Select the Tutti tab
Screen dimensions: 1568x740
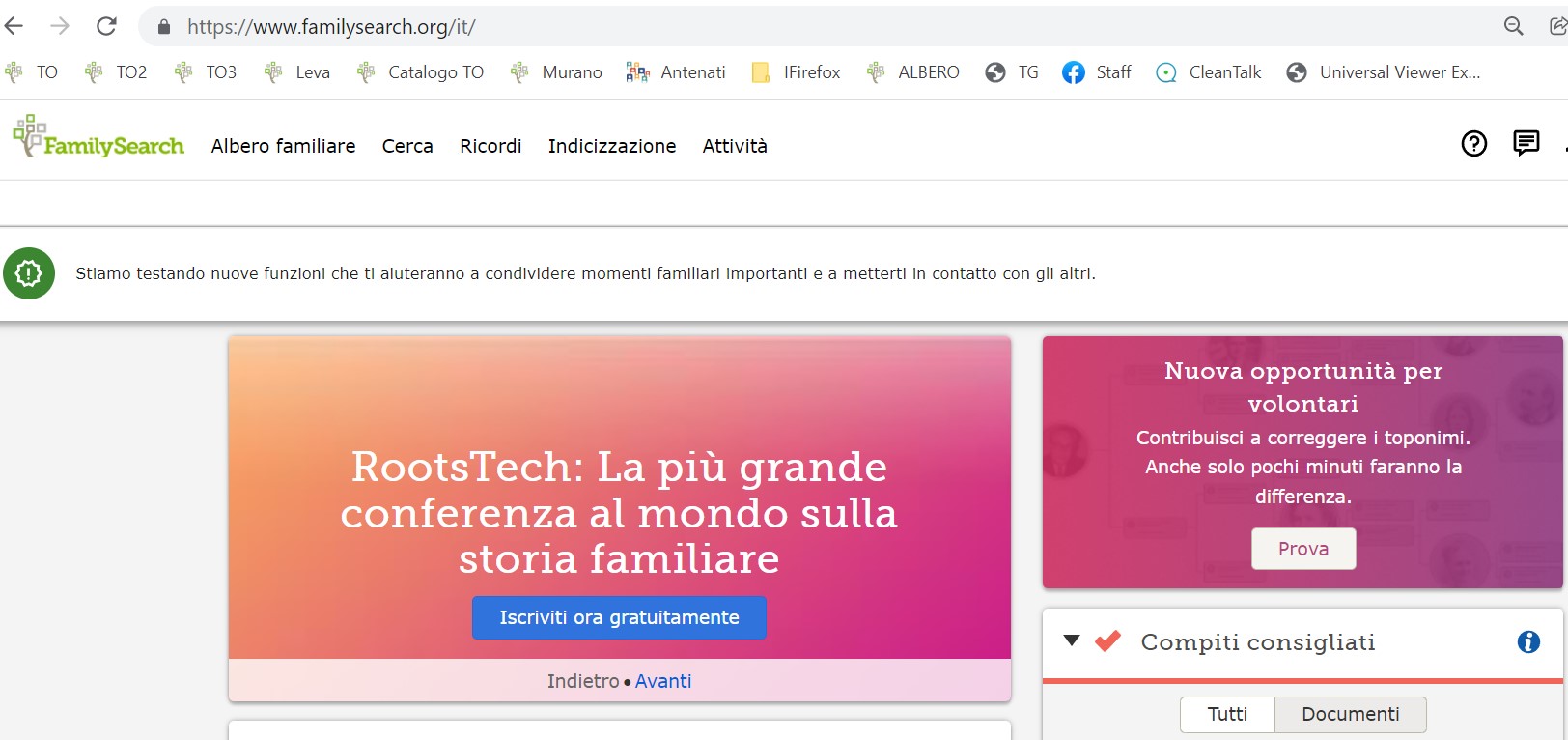pos(1227,714)
